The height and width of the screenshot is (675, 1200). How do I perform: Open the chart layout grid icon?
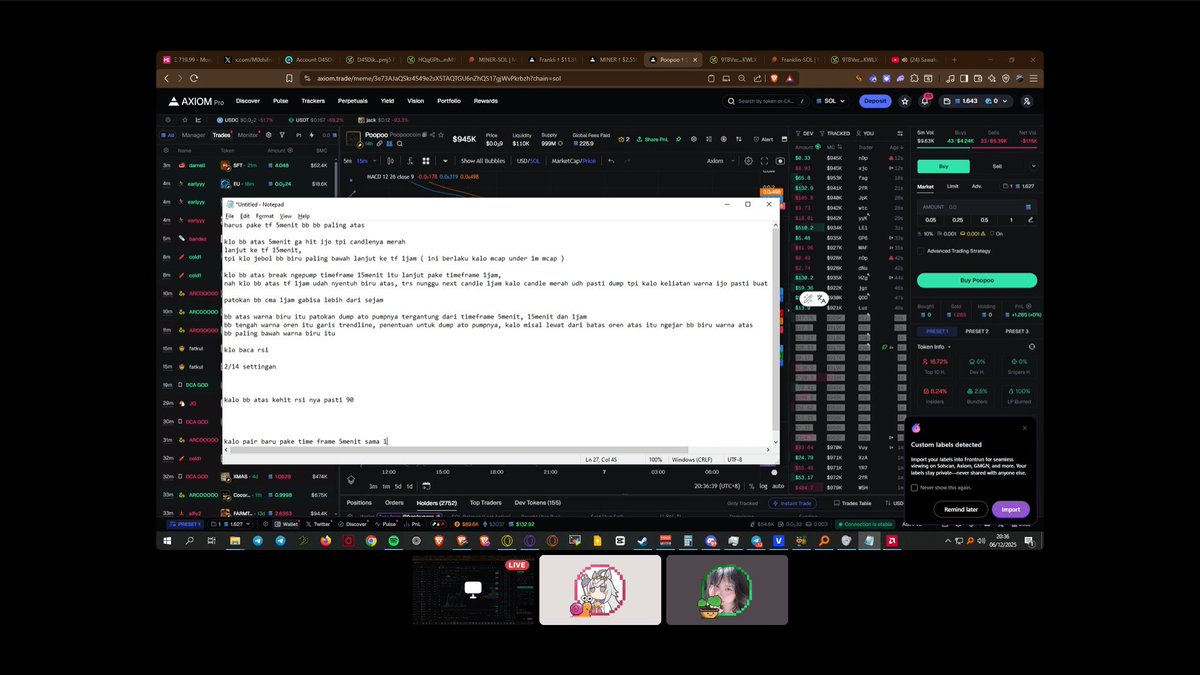[x=426, y=160]
